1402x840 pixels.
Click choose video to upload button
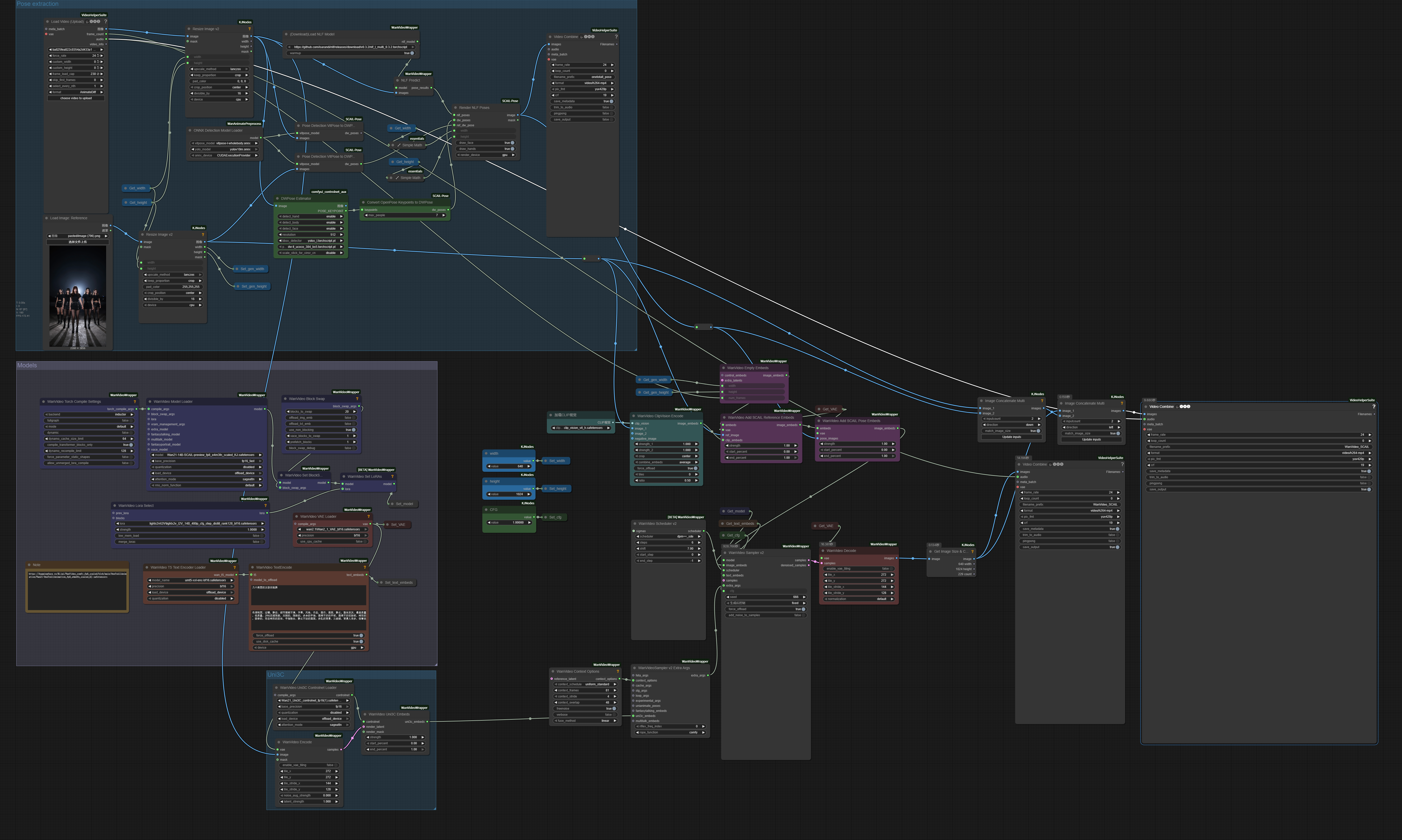(76, 98)
